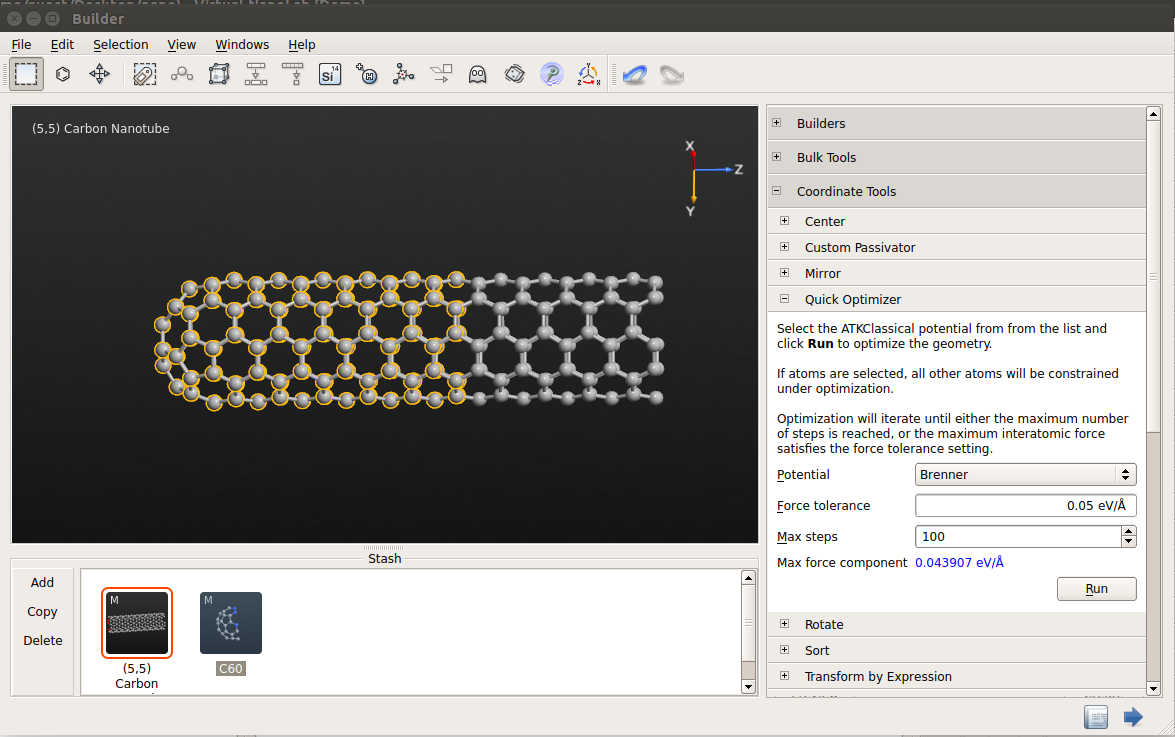The height and width of the screenshot is (737, 1175).
Task: Click the C60 label in the Stash
Action: point(231,668)
